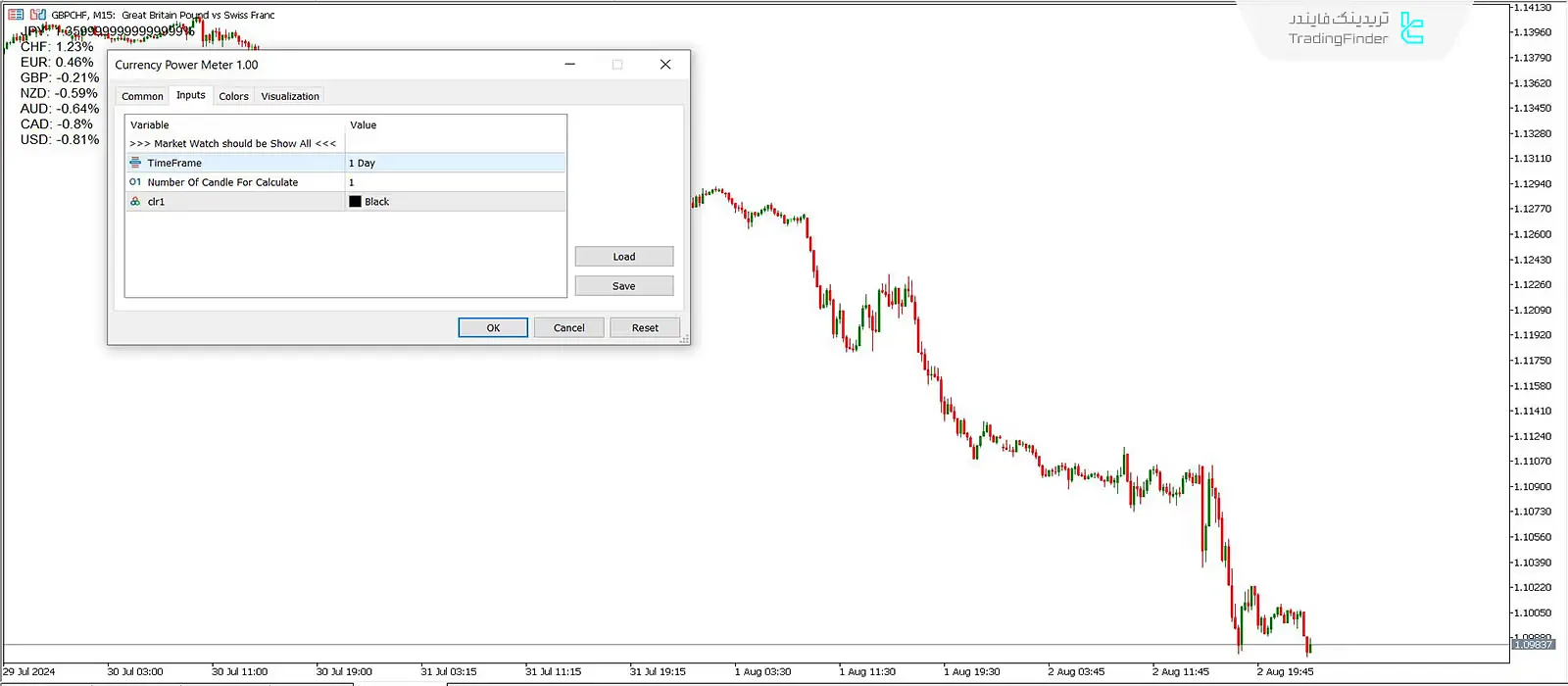This screenshot has height=686, width=1568.
Task: Open the TimeFrame value dropdown showing 1 Day
Action: coord(455,163)
